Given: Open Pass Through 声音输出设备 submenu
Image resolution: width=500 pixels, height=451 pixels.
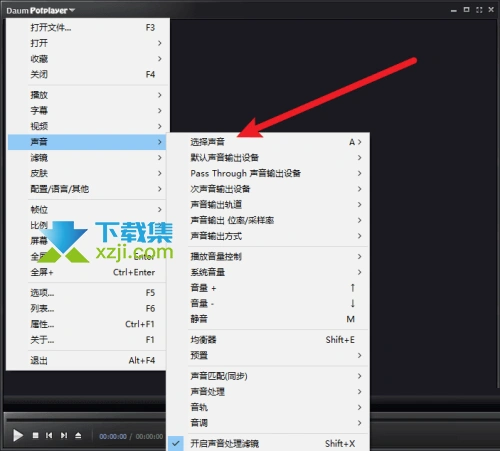Looking at the screenshot, I should (268, 173).
